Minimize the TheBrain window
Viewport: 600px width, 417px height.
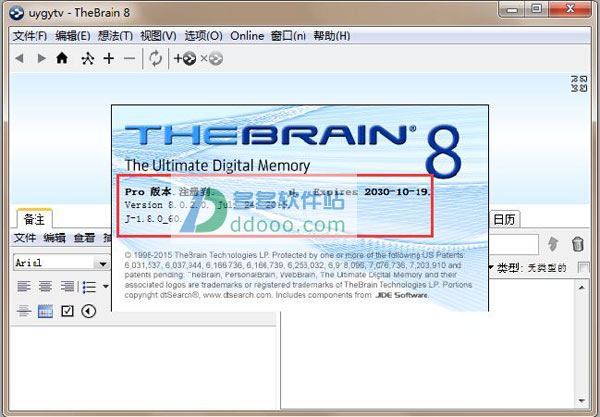pyautogui.click(x=512, y=9)
